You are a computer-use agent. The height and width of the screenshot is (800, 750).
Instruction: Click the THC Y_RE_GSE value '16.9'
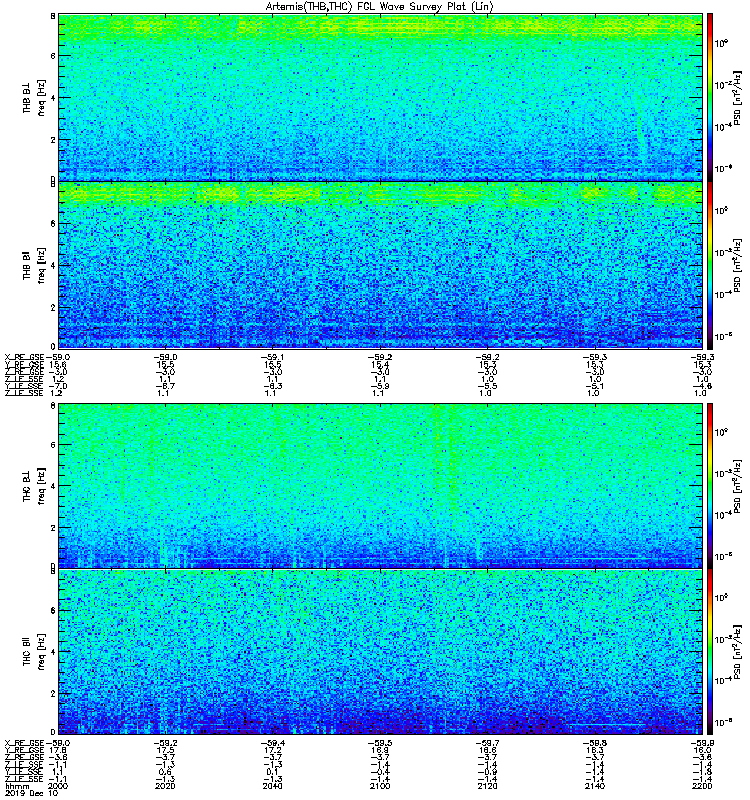381,751
